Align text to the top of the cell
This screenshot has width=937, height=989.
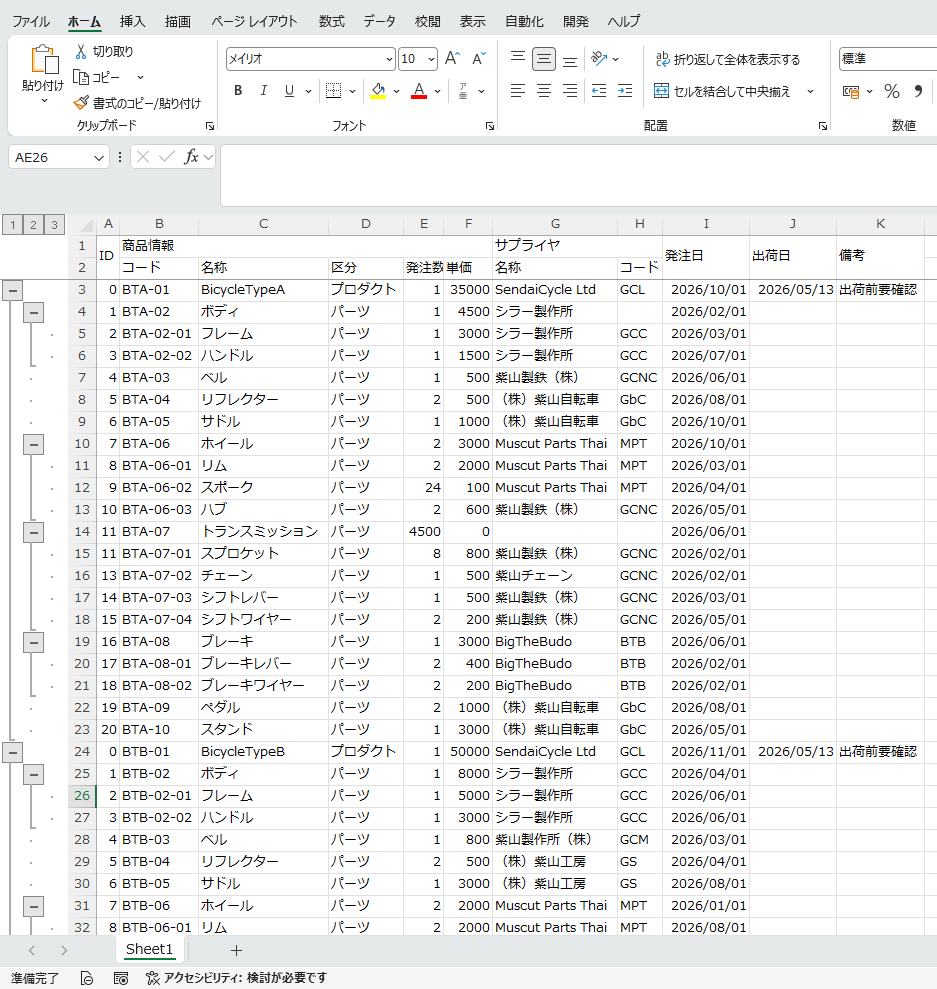pos(518,59)
